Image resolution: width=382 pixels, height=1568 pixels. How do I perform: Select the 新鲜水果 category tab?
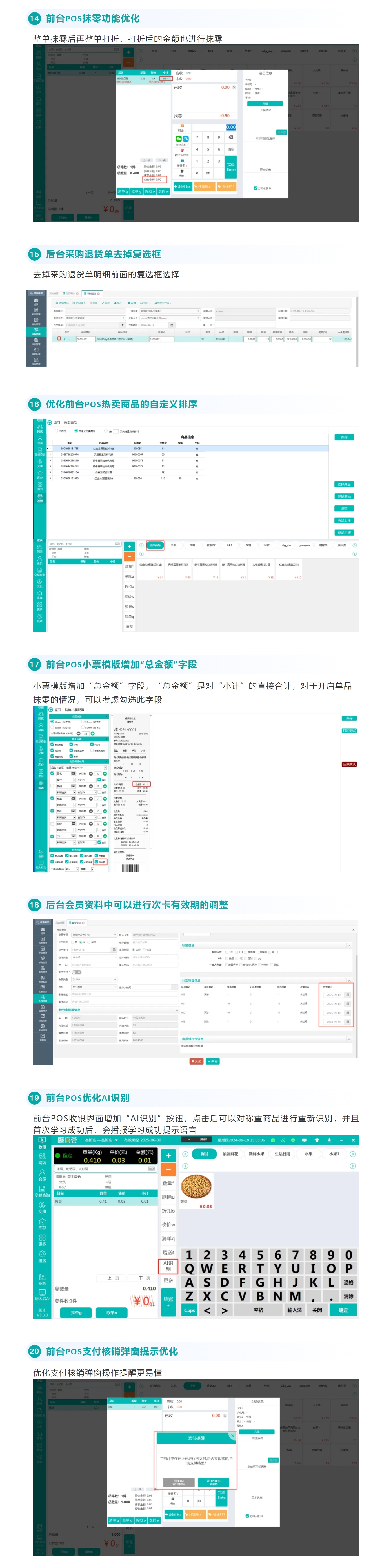click(256, 1154)
